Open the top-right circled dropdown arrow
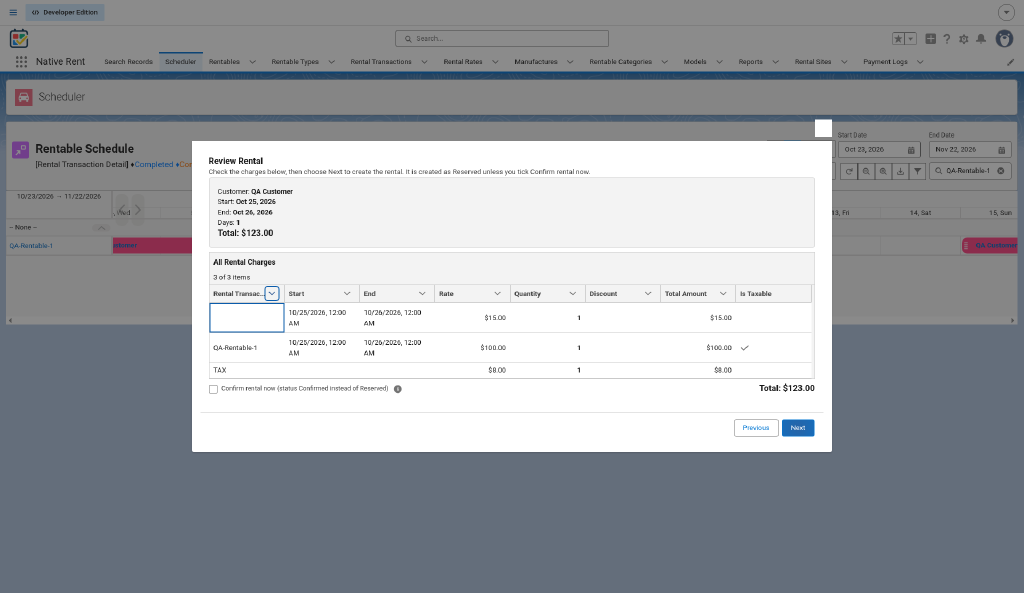 click(1006, 12)
